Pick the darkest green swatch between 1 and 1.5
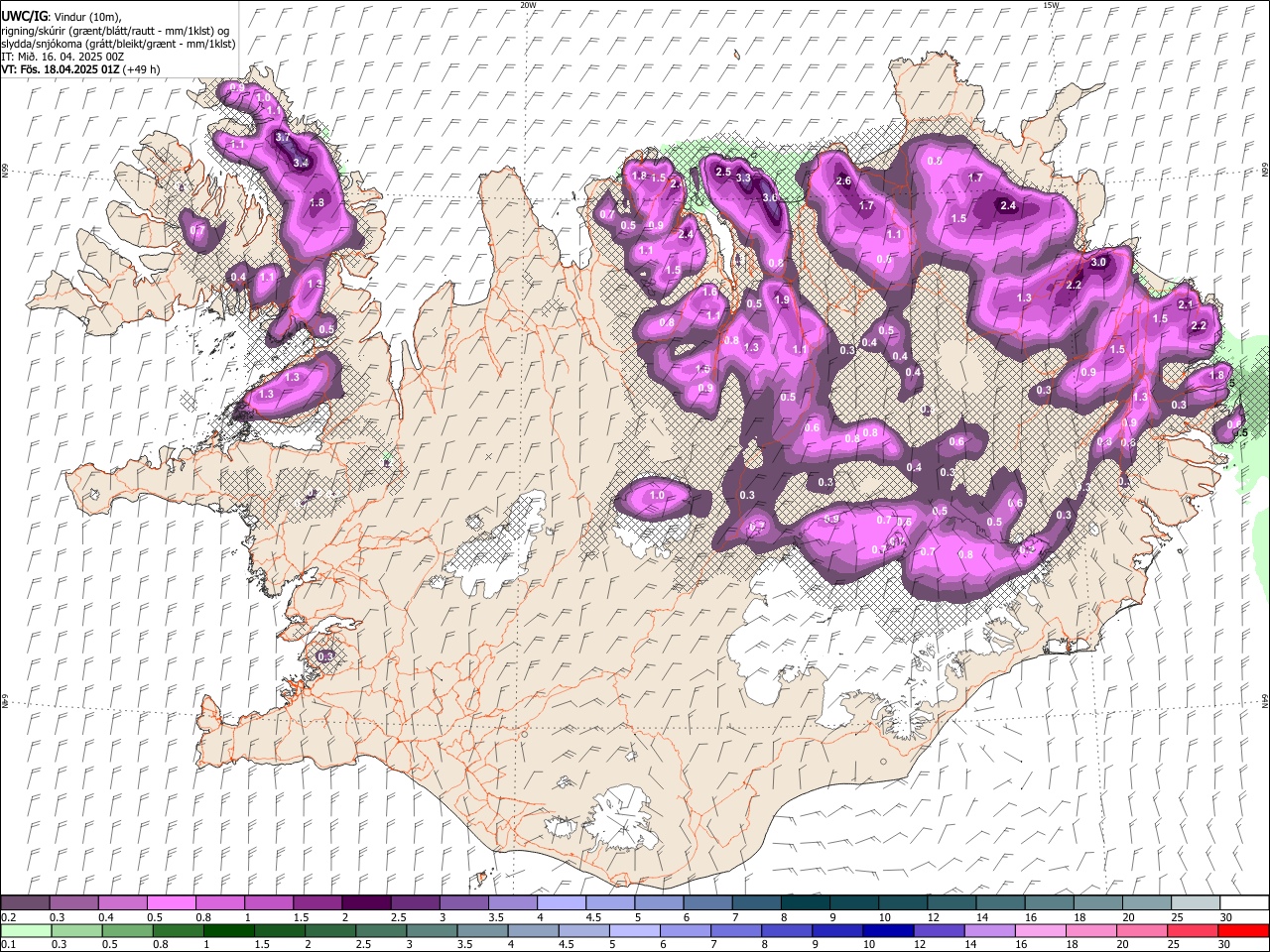 [228, 930]
